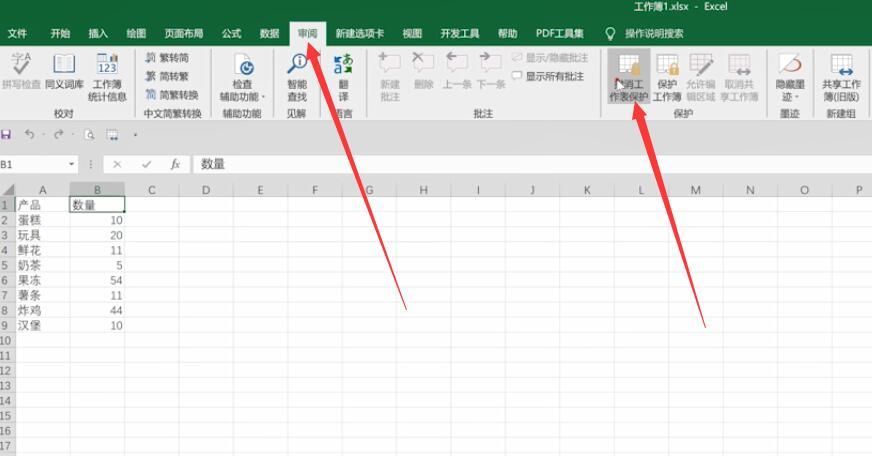
Task: Click cell containing 汉堡
Action: [x=43, y=325]
